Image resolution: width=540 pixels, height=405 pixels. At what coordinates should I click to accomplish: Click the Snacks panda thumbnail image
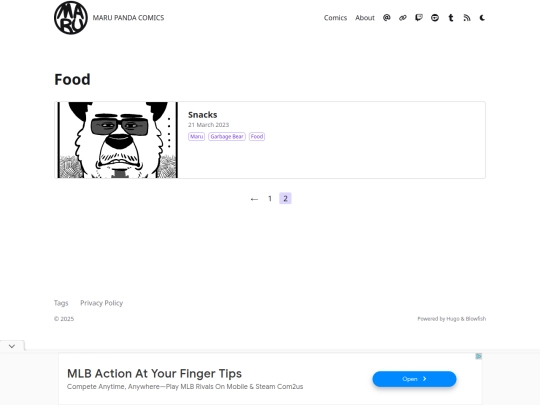coord(118,140)
